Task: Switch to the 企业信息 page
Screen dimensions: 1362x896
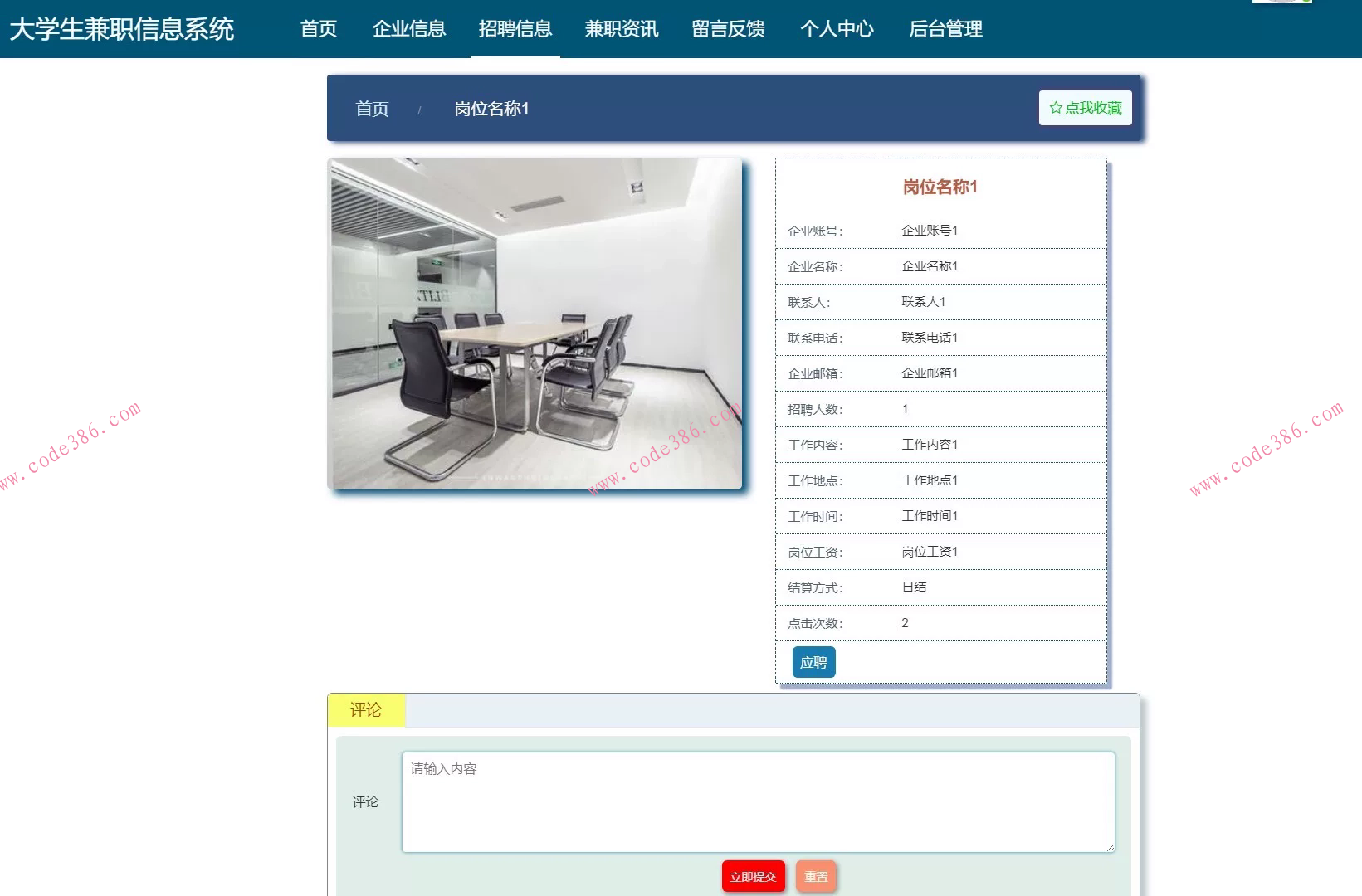Action: click(x=410, y=29)
